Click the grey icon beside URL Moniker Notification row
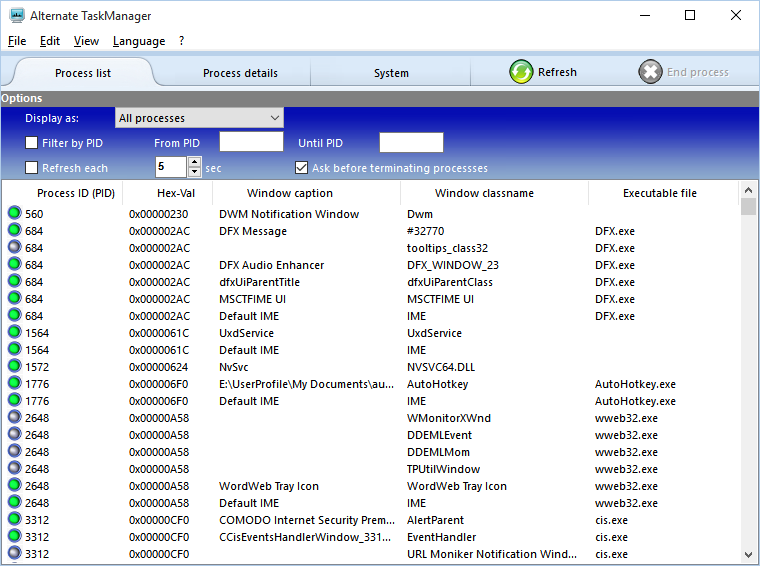The width and height of the screenshot is (760, 566). tap(15, 552)
